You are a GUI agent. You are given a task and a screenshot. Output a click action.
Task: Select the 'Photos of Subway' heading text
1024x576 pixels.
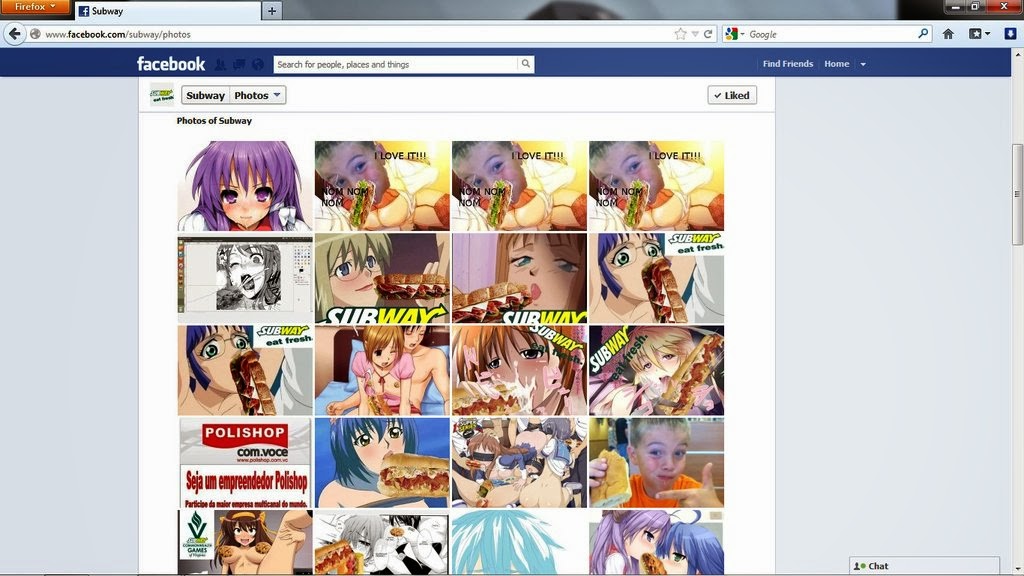[214, 121]
